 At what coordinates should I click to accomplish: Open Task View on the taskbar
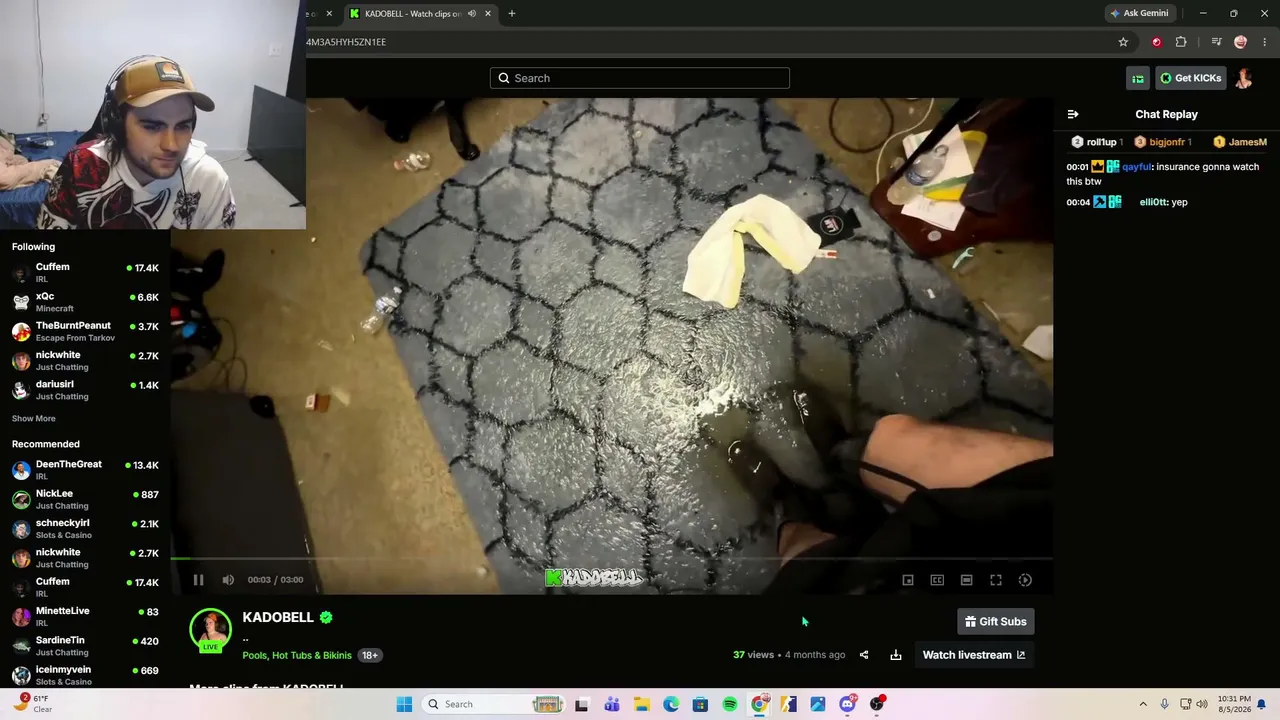point(582,704)
